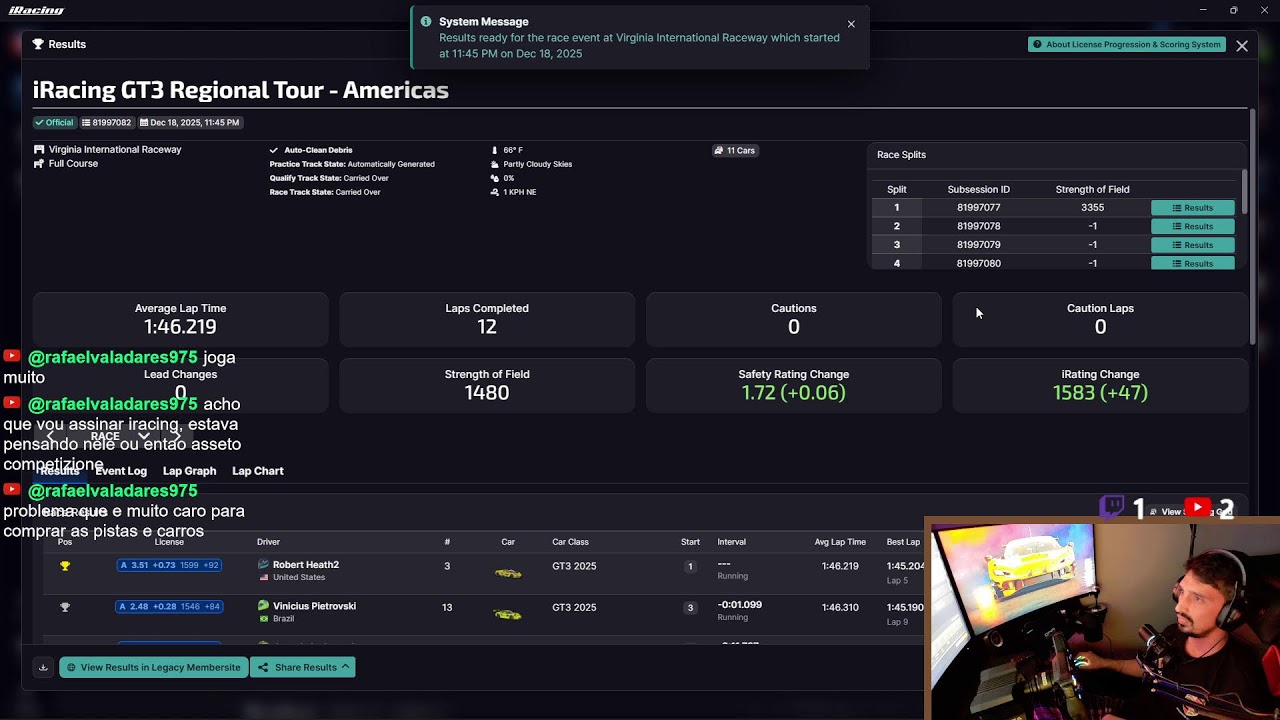Click the silver trophy for second place
The height and width of the screenshot is (720, 1280).
click(65, 607)
